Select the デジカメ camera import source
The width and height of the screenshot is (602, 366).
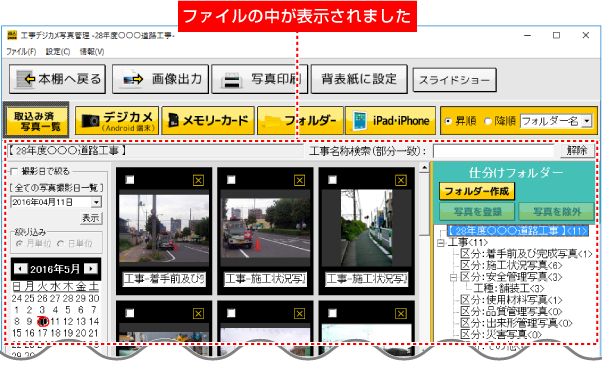[117, 121]
